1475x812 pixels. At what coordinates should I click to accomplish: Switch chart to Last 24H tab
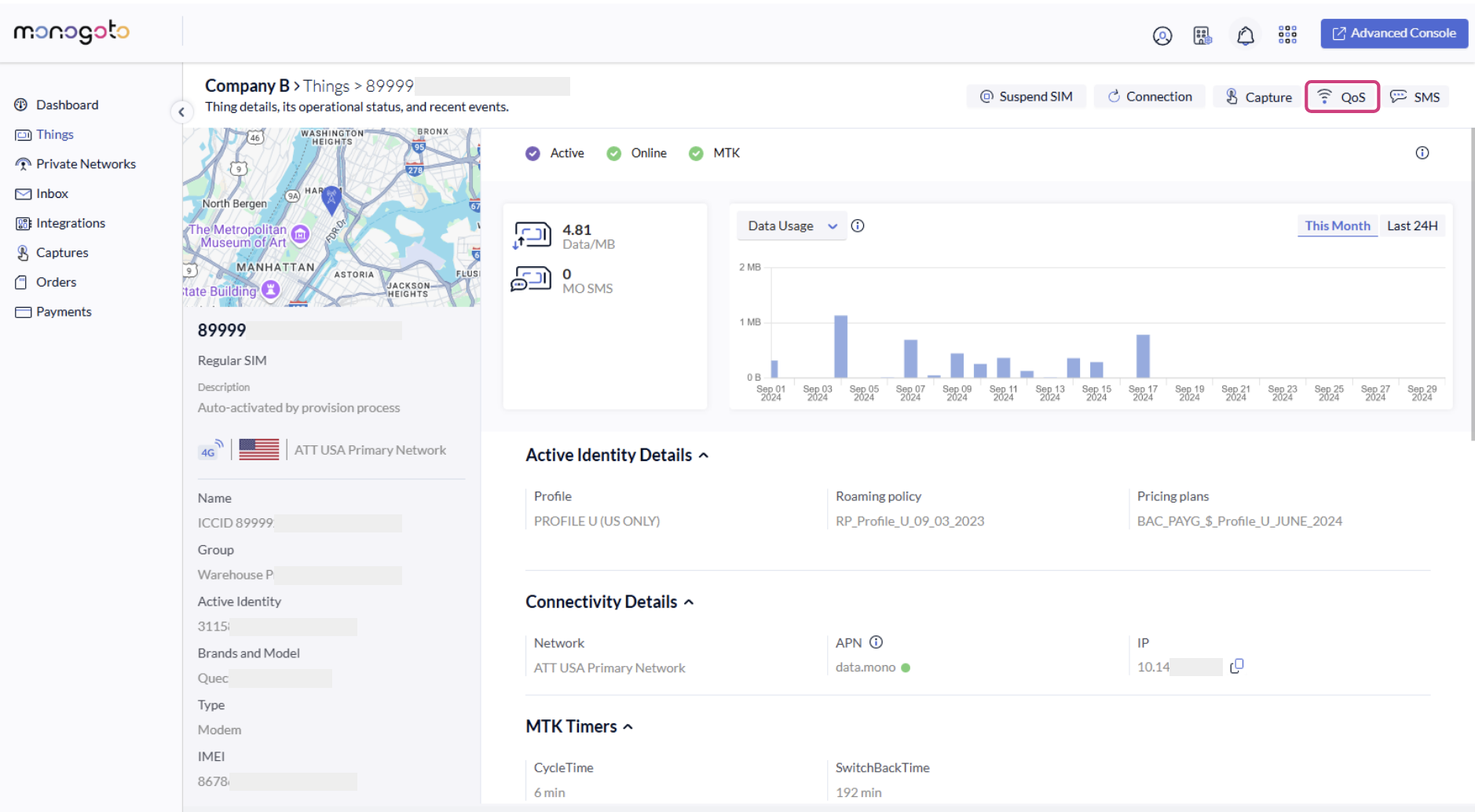(x=1411, y=226)
